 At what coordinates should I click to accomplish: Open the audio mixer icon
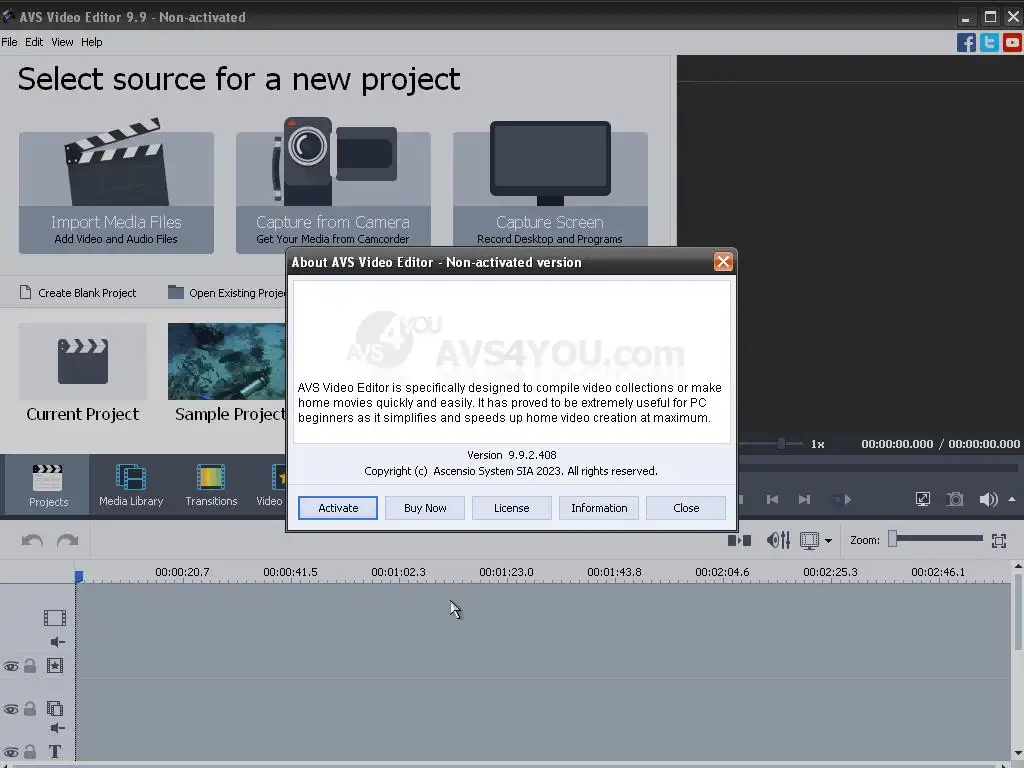pyautogui.click(x=778, y=541)
